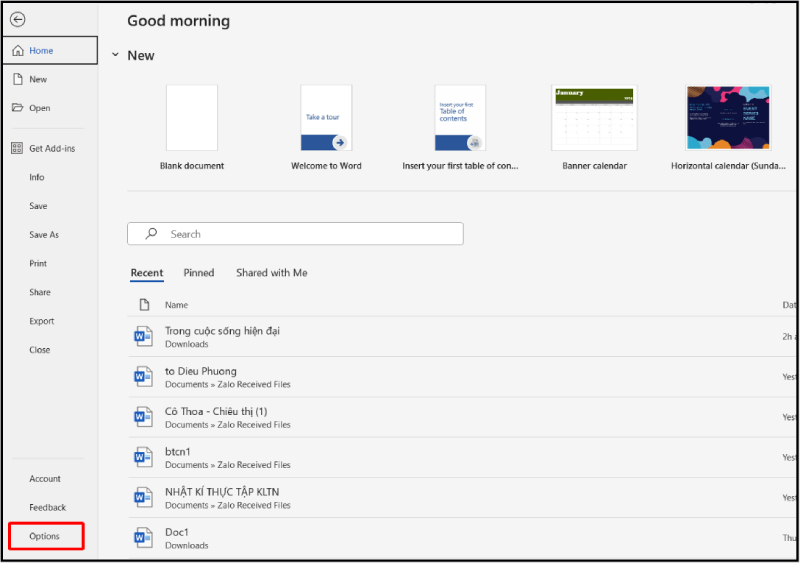Choose Save As in the sidebar
Image resolution: width=800 pixels, height=563 pixels.
coord(44,235)
